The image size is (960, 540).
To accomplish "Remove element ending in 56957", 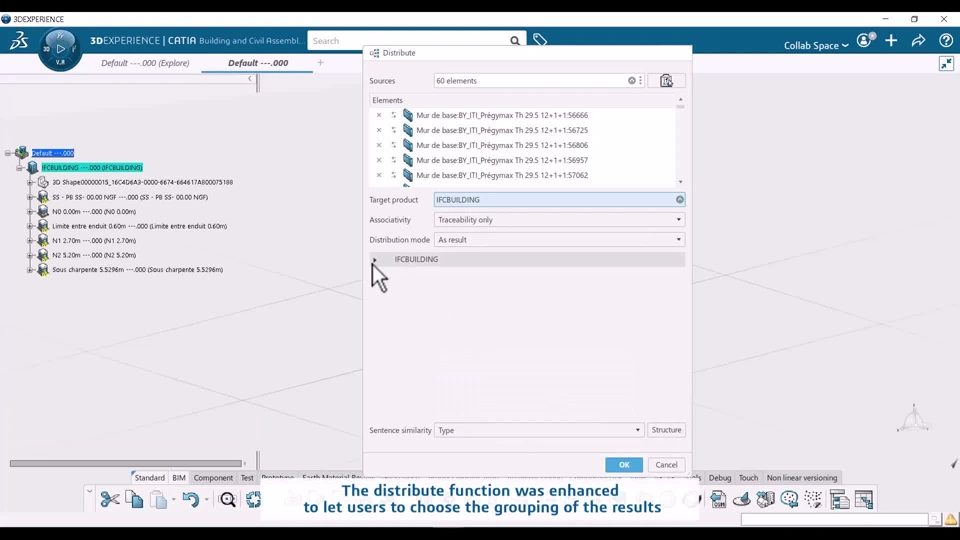I will [x=379, y=160].
